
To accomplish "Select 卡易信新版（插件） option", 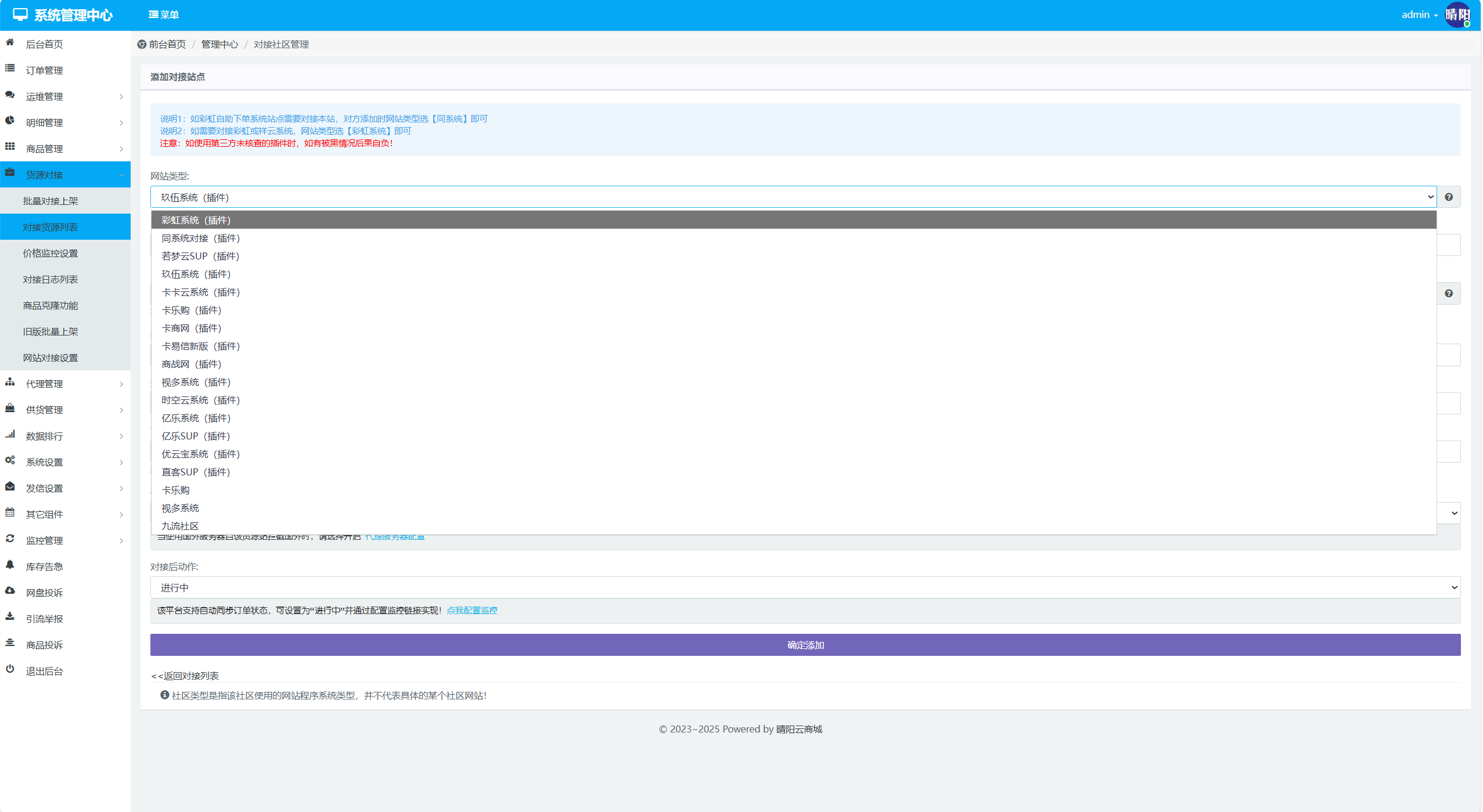I will click(794, 346).
